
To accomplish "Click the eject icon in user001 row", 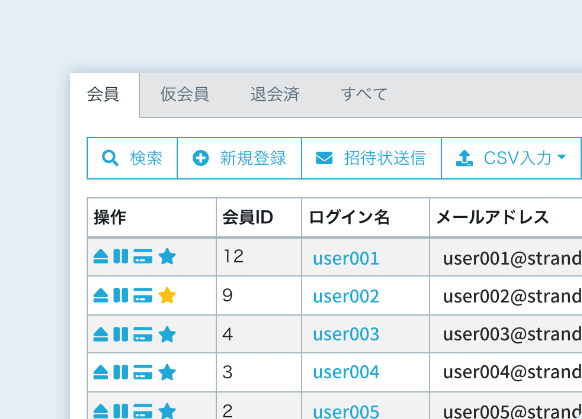I will [101, 256].
